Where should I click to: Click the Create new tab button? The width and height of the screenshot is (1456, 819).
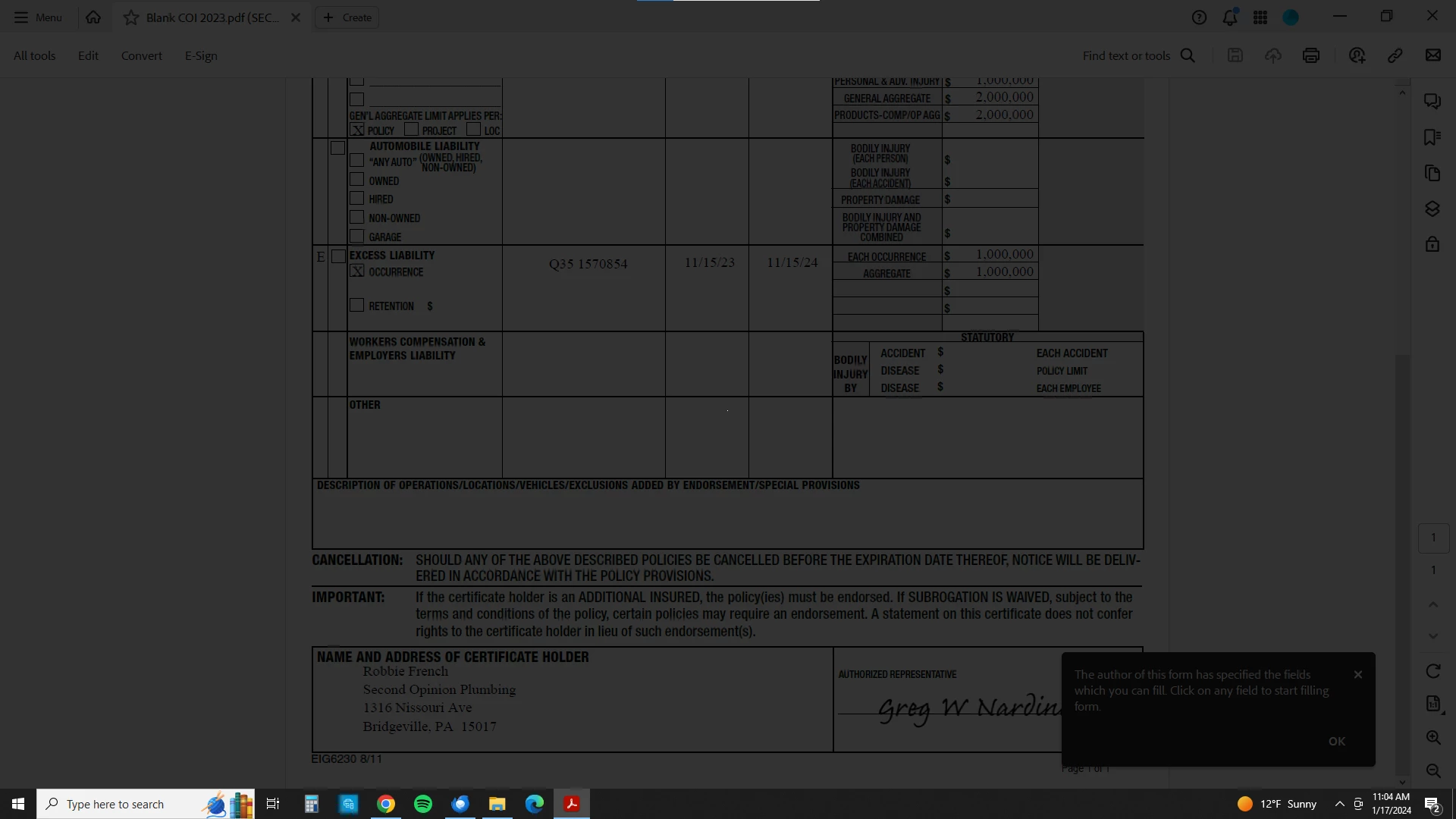347,17
